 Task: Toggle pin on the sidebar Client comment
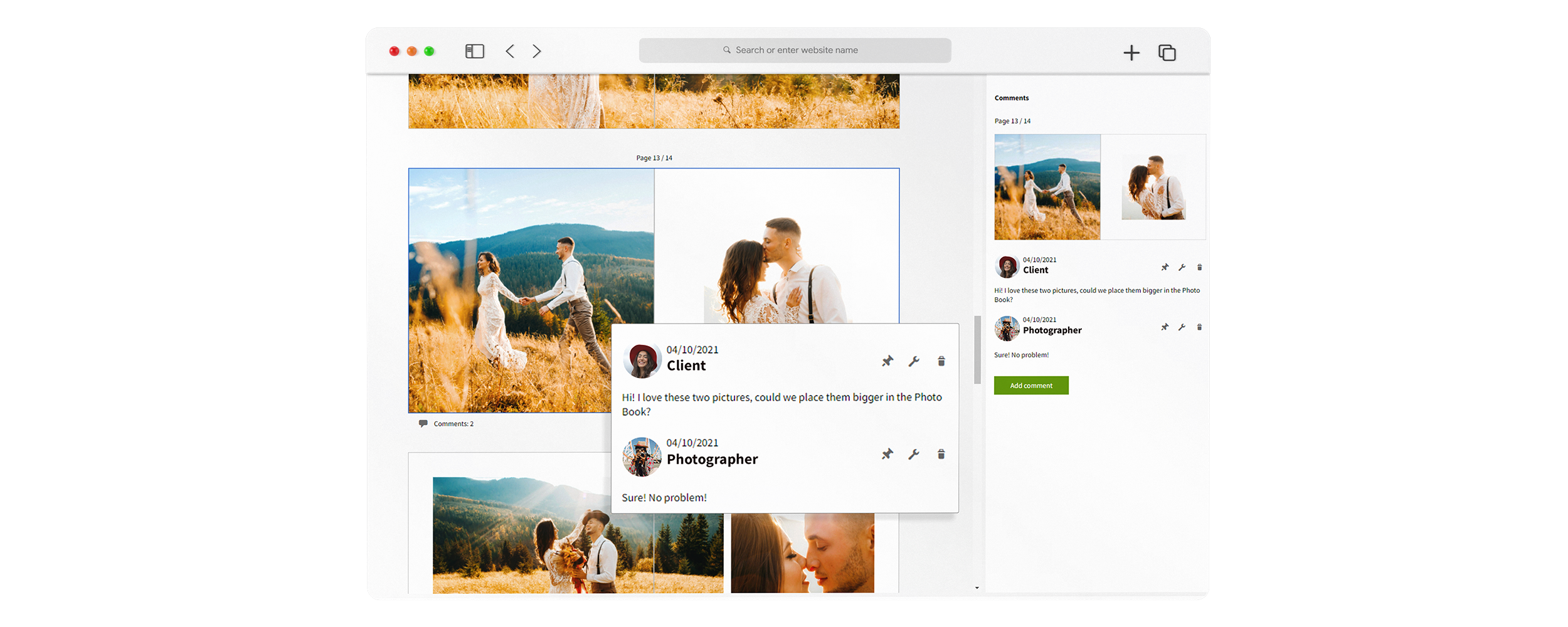pos(1164,266)
